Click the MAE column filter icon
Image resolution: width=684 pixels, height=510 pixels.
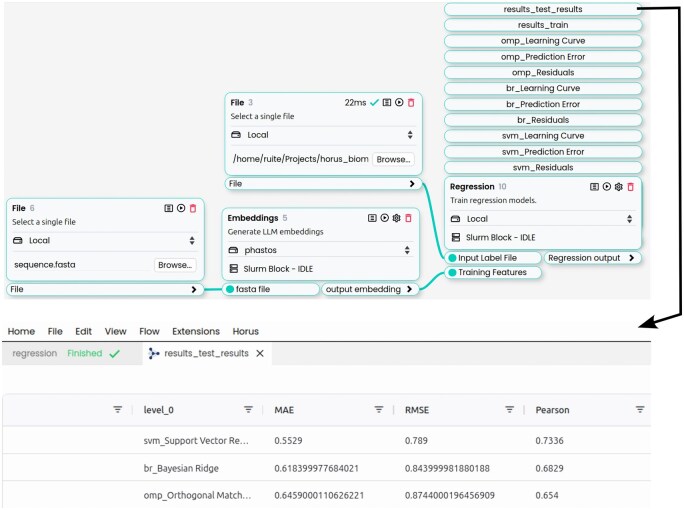pyautogui.click(x=379, y=410)
